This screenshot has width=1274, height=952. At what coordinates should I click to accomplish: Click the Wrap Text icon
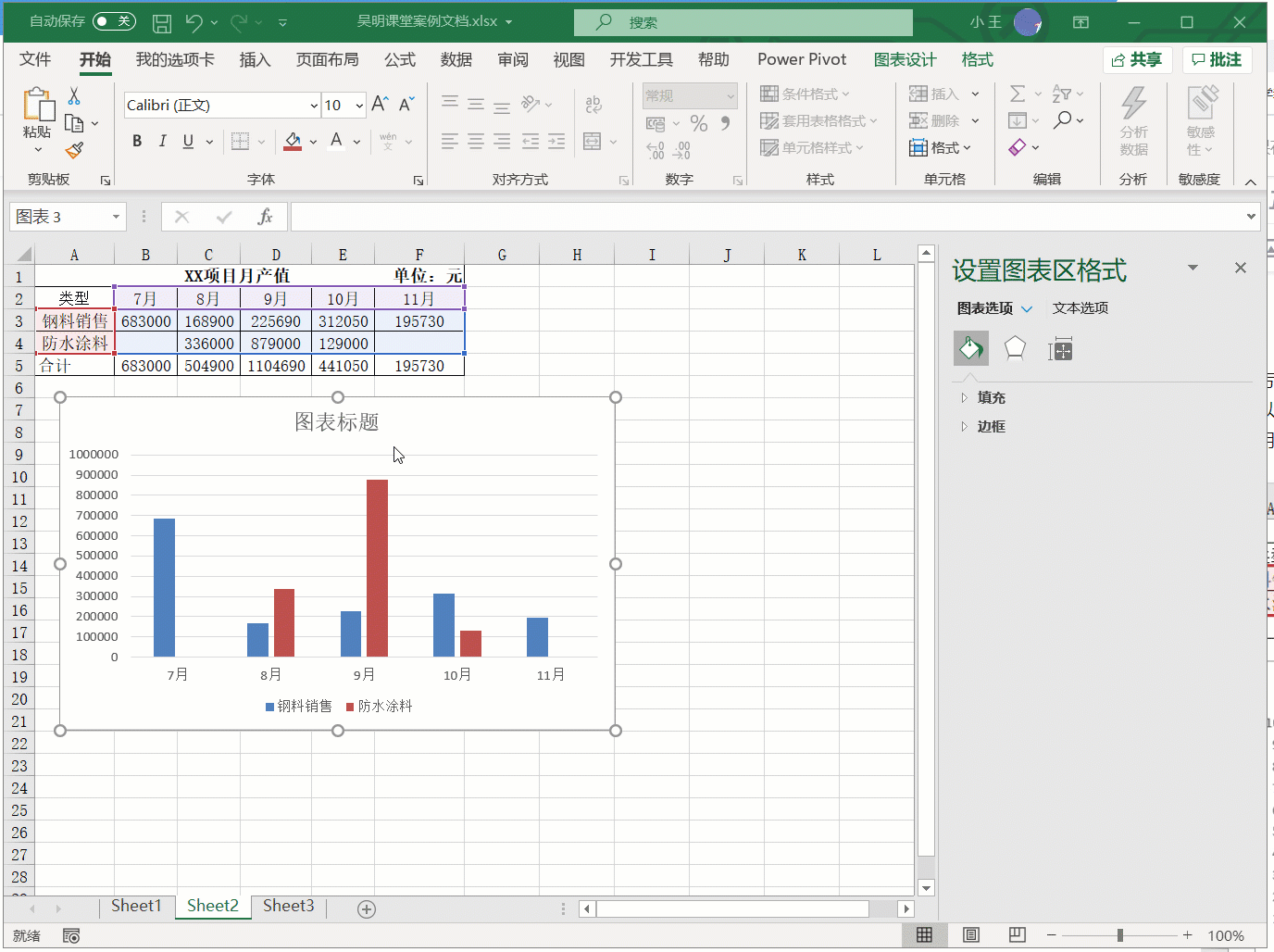pyautogui.click(x=593, y=104)
